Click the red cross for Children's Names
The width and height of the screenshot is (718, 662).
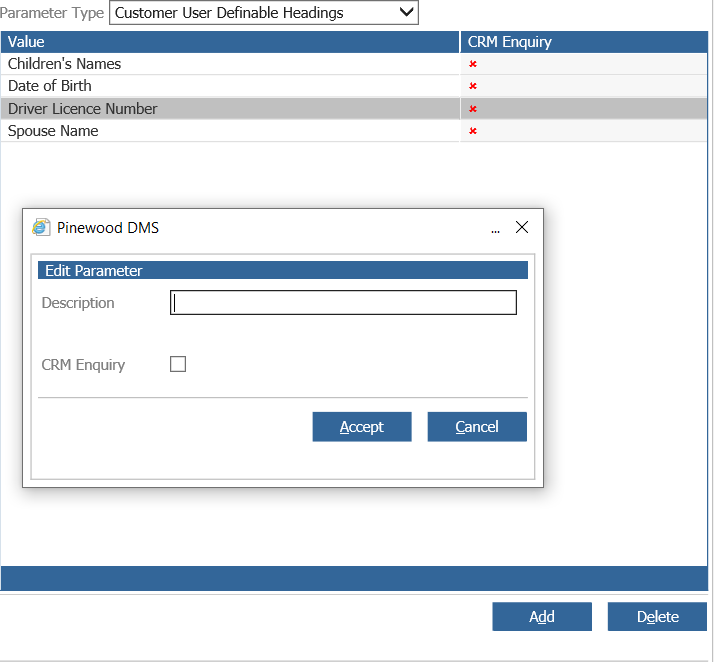click(473, 64)
